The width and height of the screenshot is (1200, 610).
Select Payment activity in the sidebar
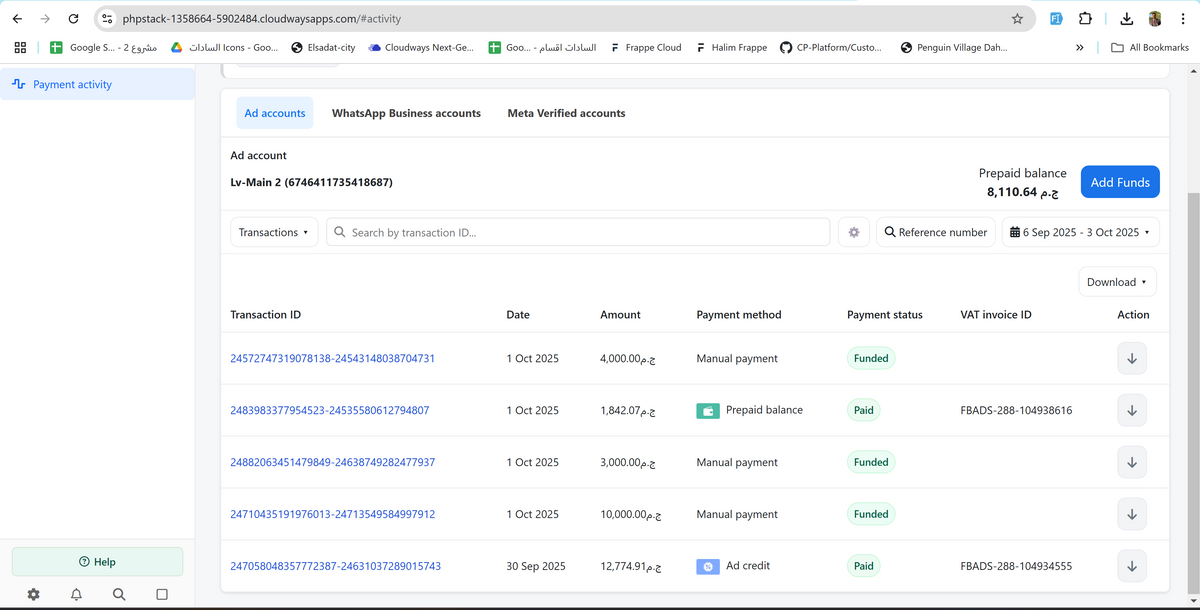coord(97,84)
